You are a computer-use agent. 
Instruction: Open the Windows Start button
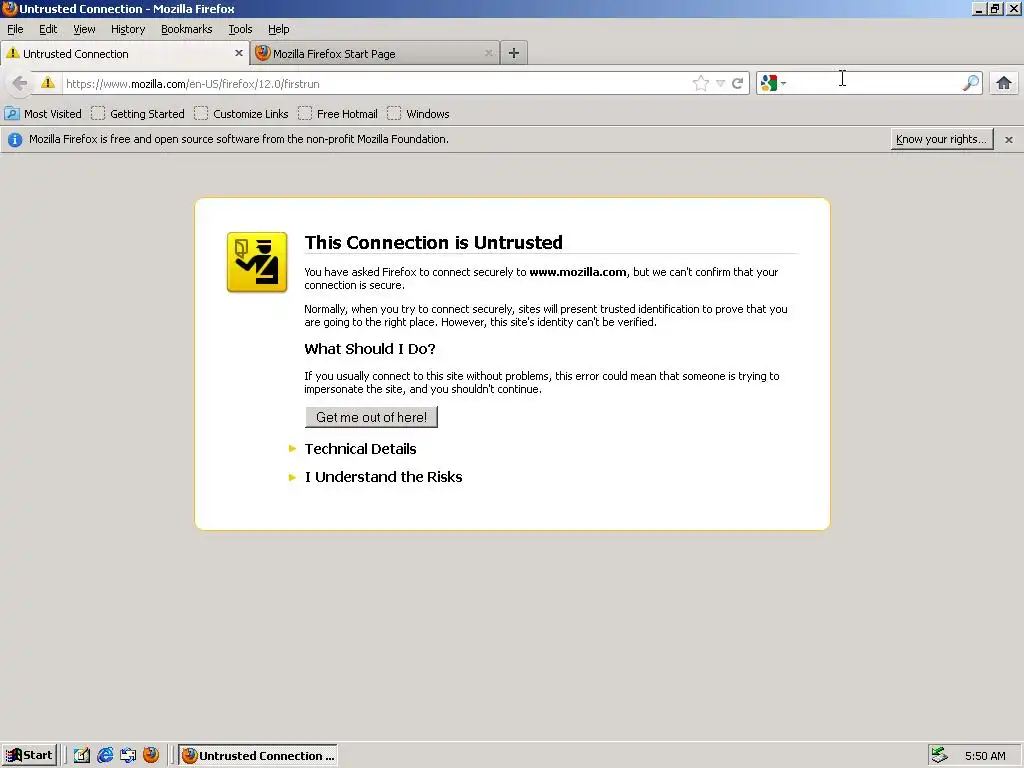pos(29,756)
